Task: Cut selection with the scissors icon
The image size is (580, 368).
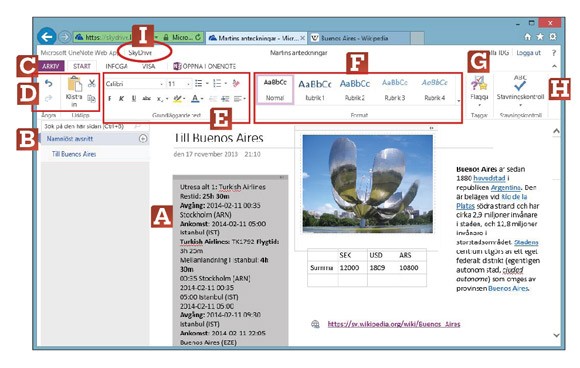Action: tap(92, 83)
